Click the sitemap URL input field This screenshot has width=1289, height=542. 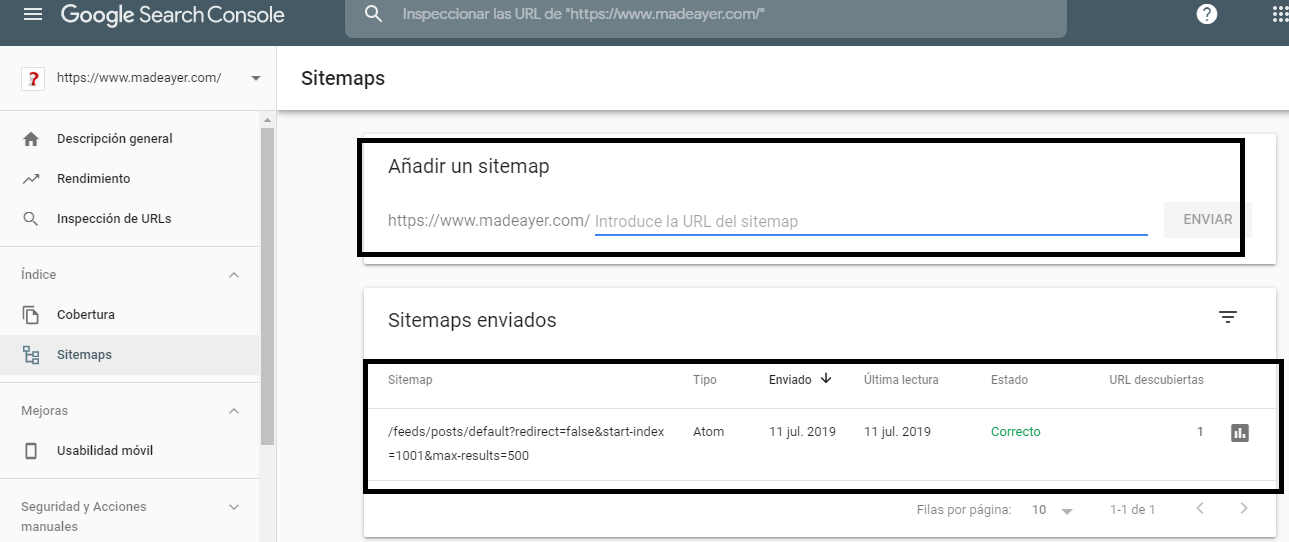pyautogui.click(x=871, y=221)
